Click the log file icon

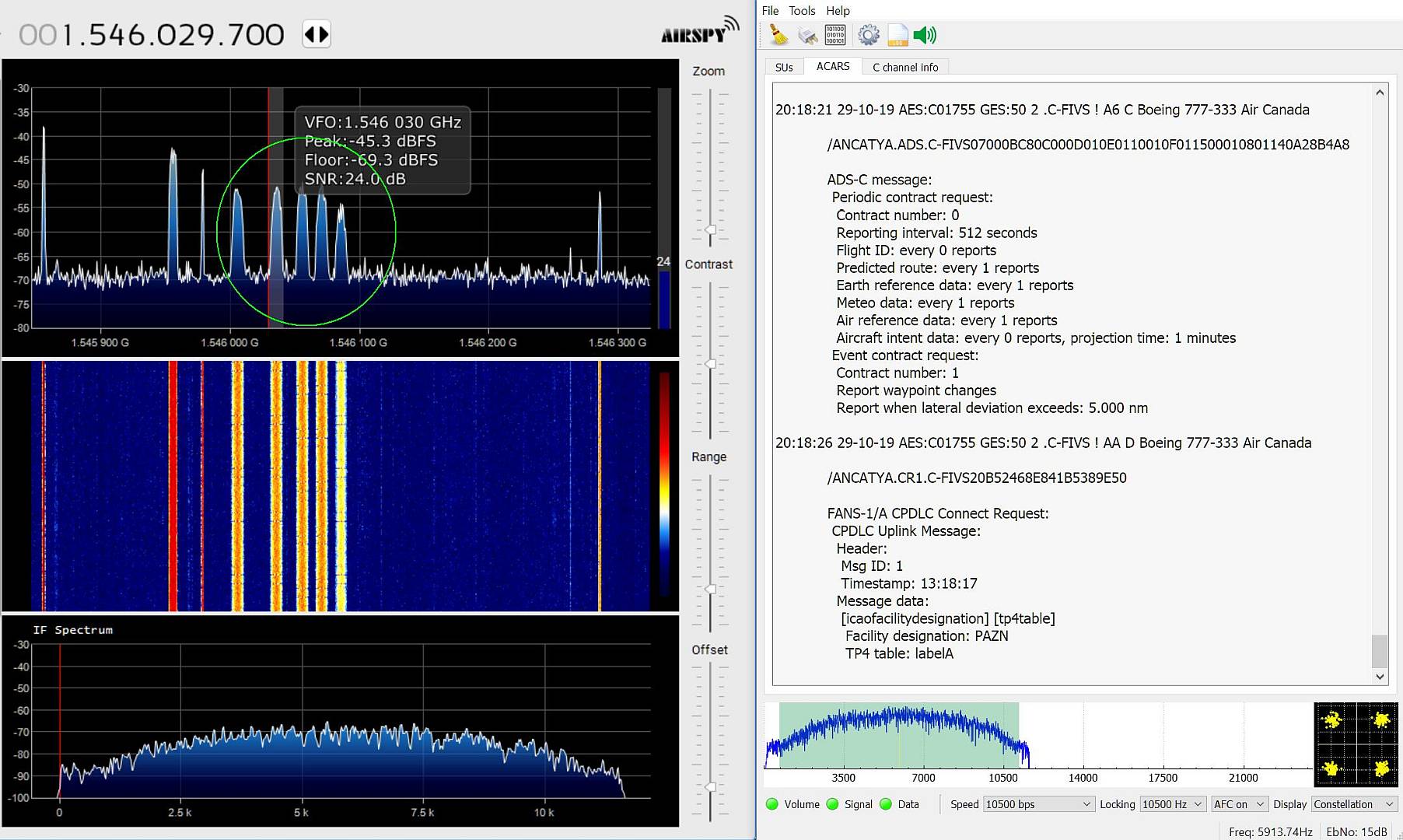click(897, 35)
